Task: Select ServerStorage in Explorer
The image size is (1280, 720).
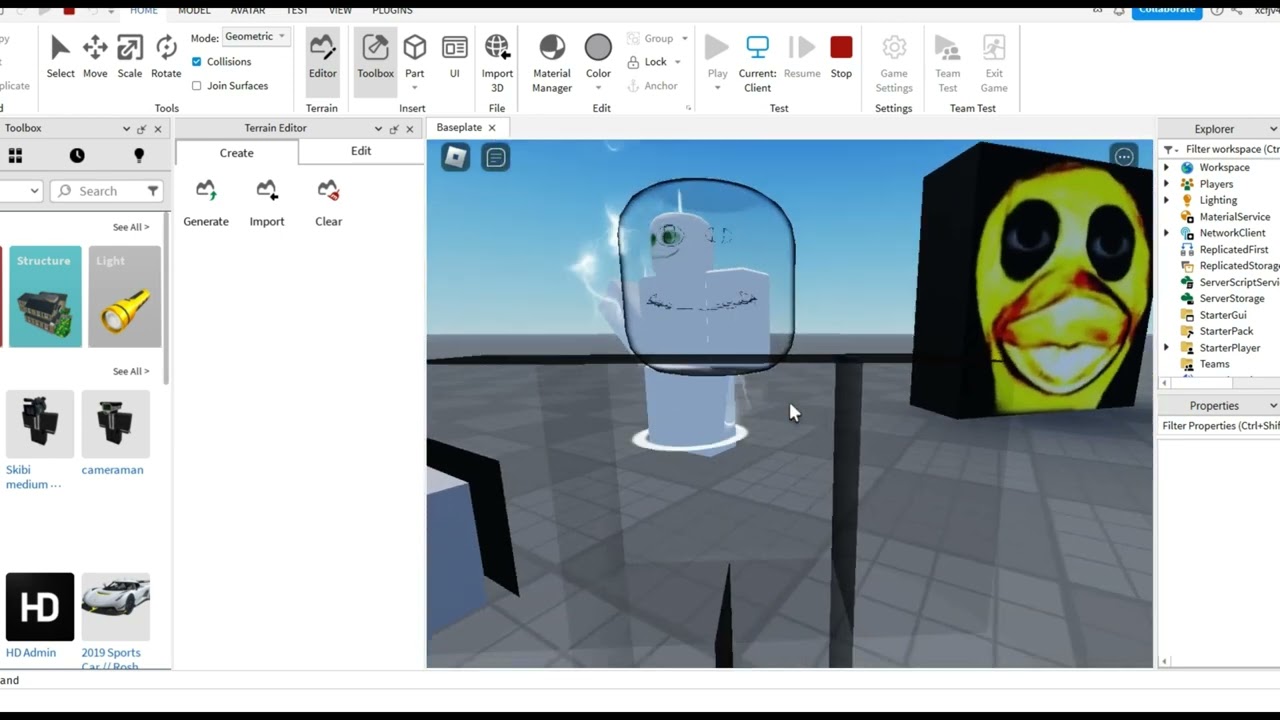Action: click(1231, 298)
